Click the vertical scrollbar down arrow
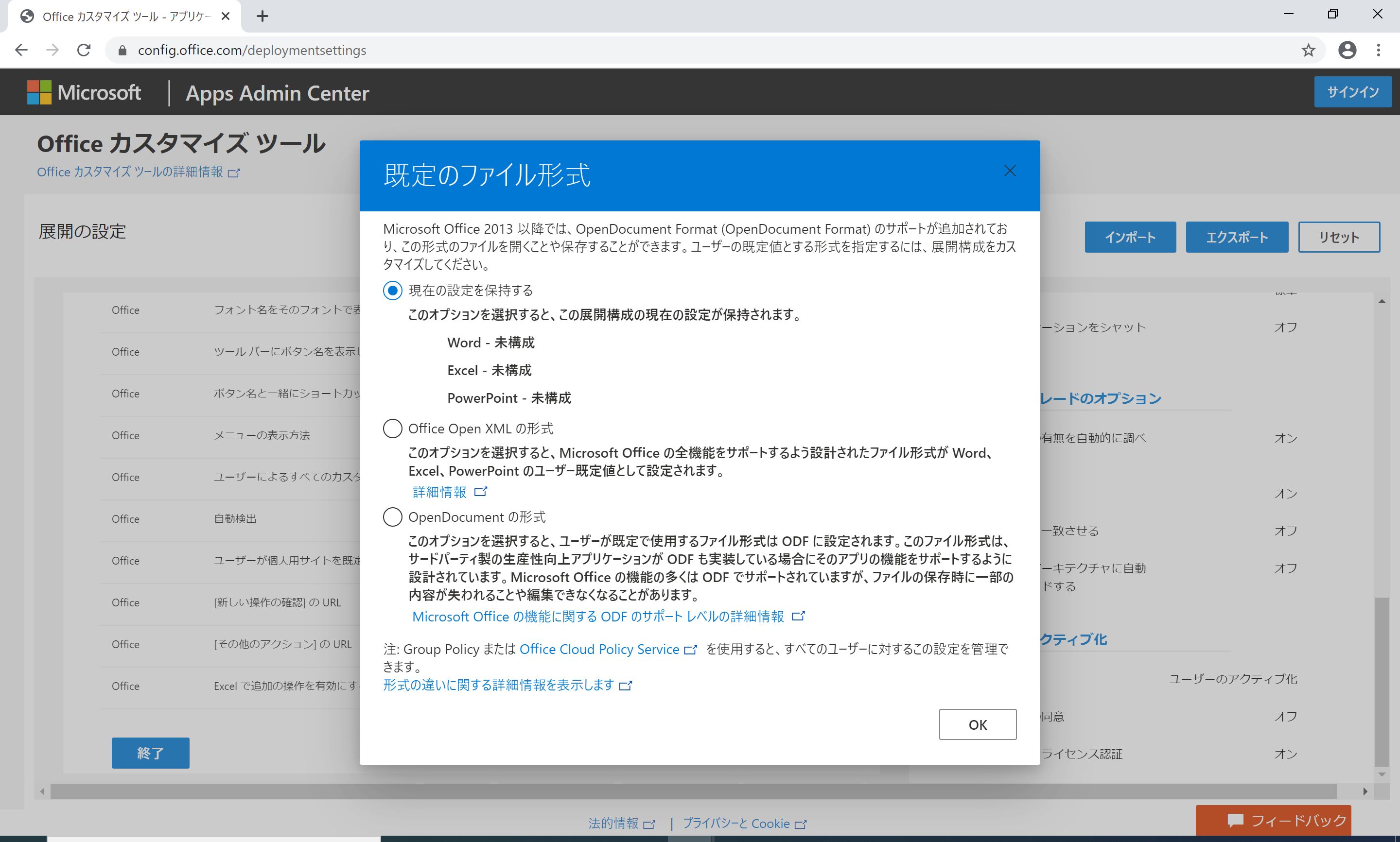 pos(1382,774)
